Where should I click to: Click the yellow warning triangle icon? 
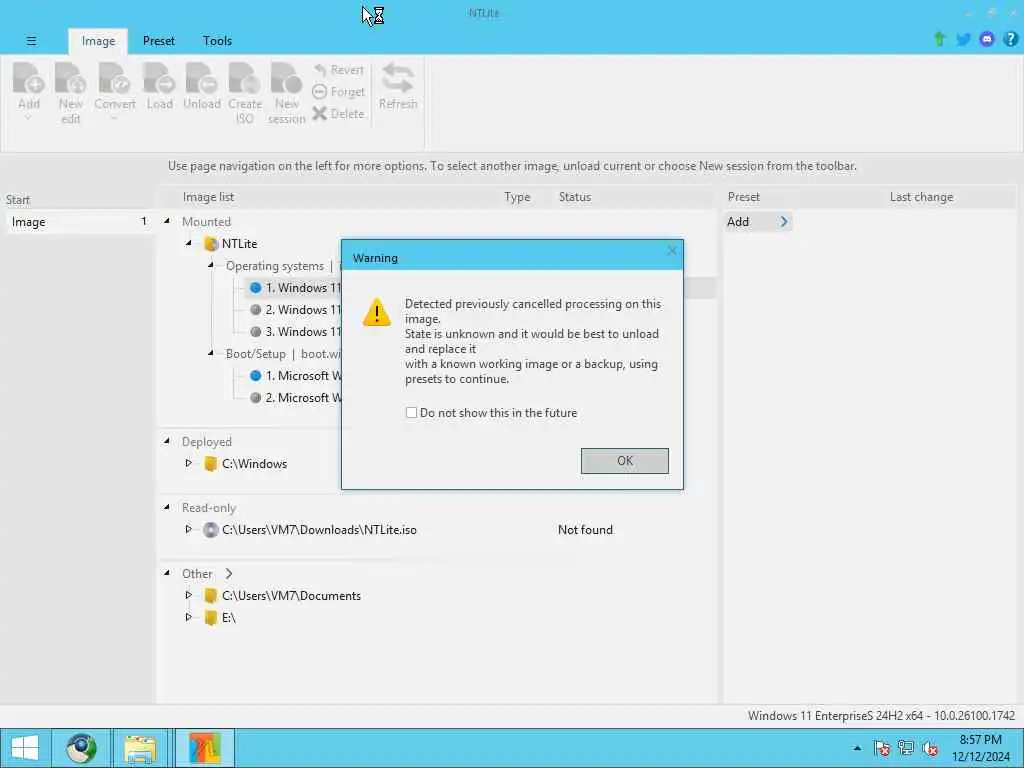(377, 312)
